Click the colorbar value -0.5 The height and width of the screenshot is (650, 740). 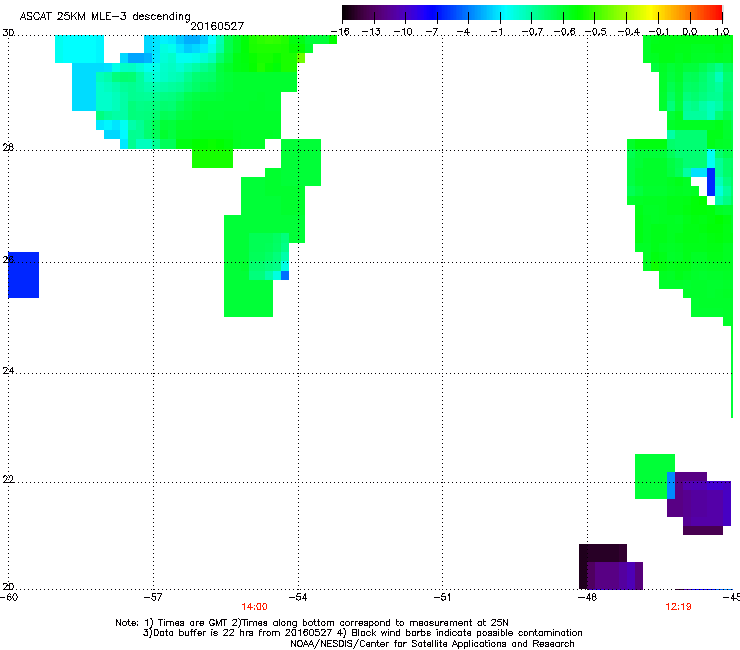(596, 32)
